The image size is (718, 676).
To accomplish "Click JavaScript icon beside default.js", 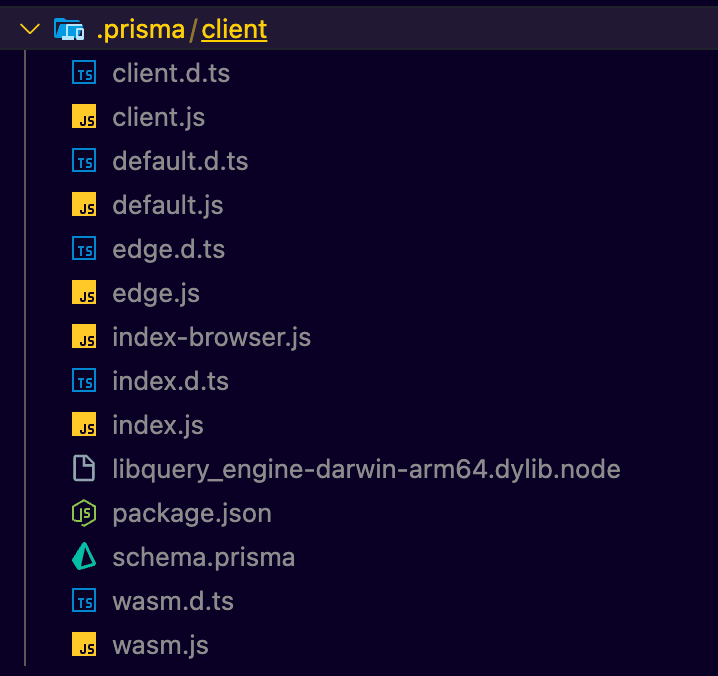I will tap(84, 204).
